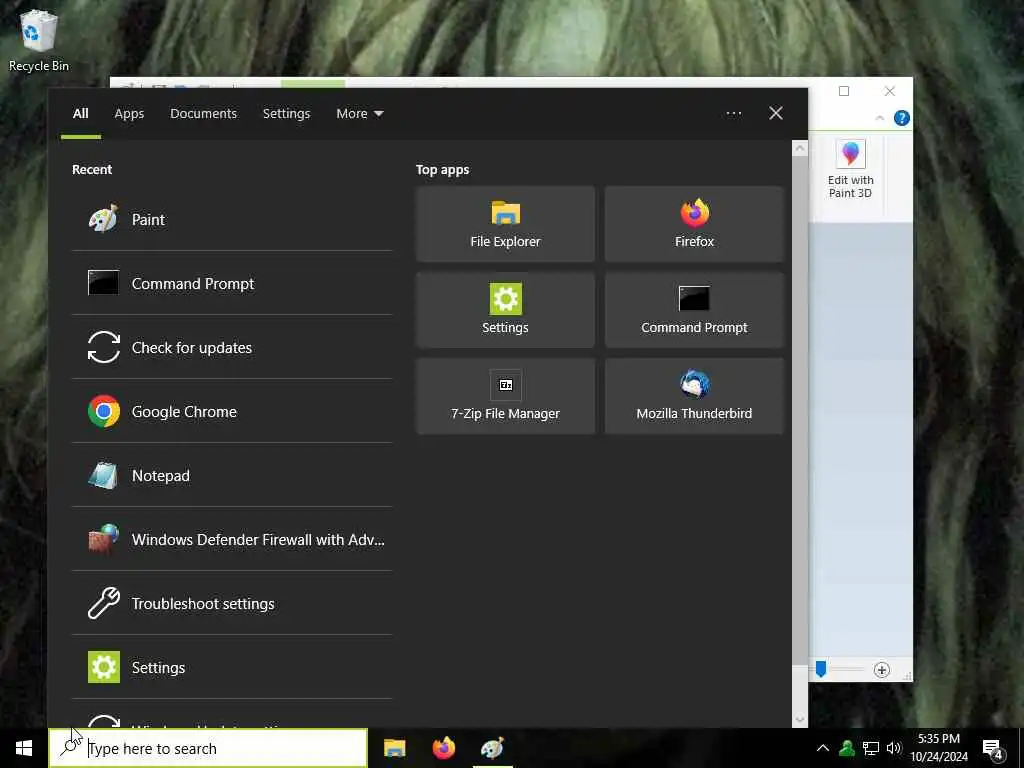This screenshot has height=768, width=1024.
Task: Switch to the Documents search tab
Action: tap(203, 114)
